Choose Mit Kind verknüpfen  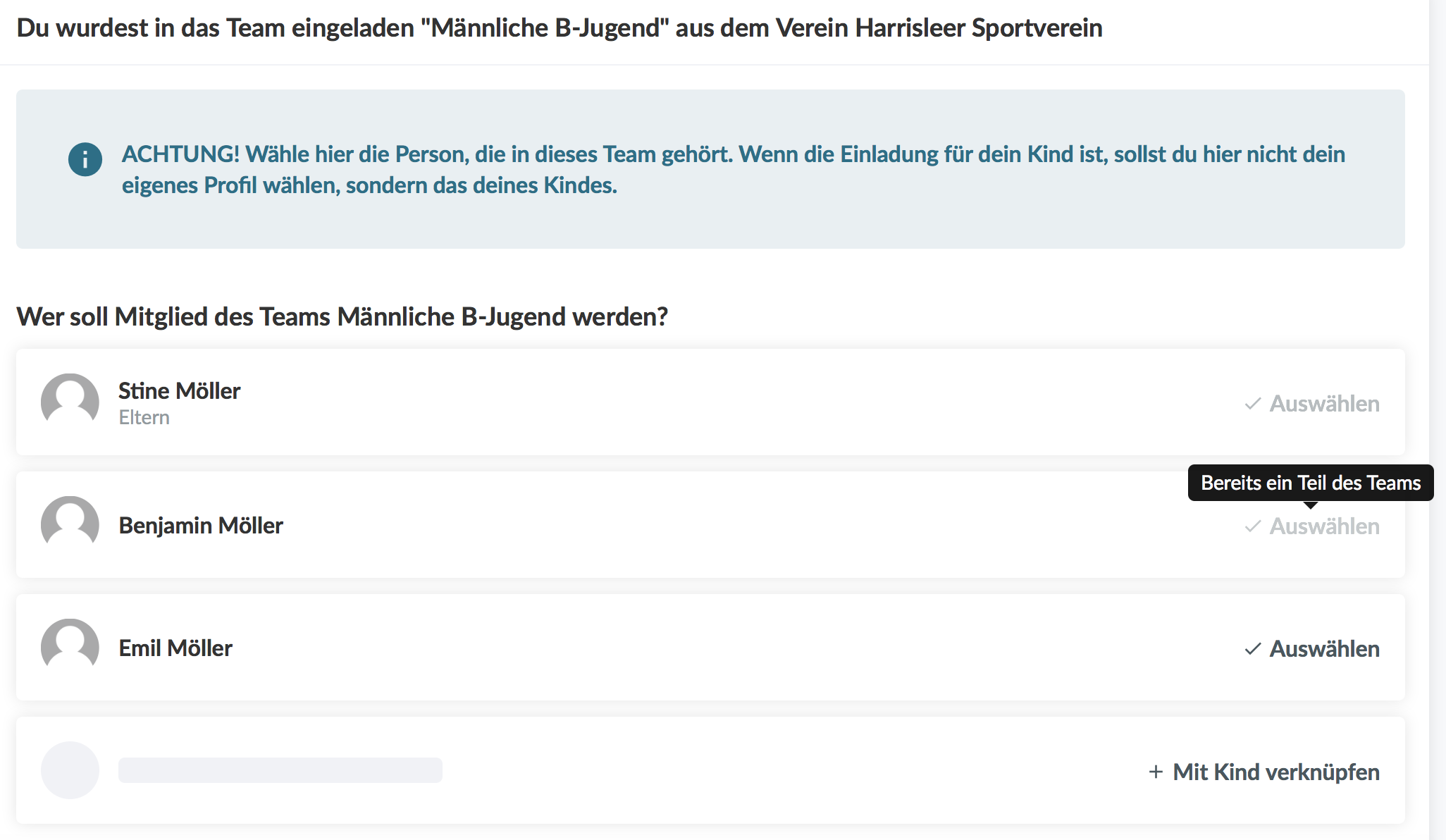point(1275,772)
